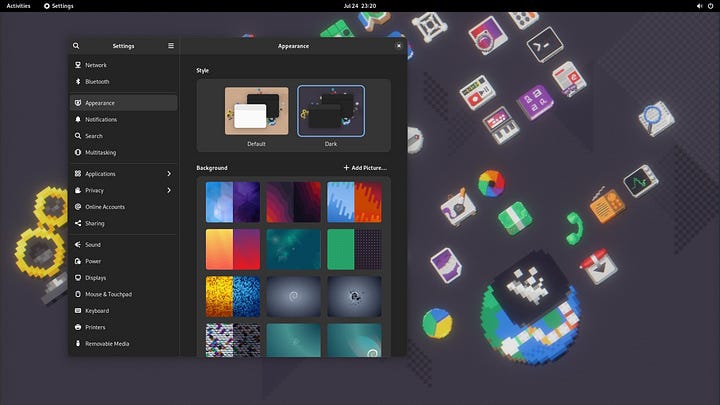Click the Applications grid icon
Viewport: 720px width, 405px height.
pyautogui.click(x=78, y=174)
